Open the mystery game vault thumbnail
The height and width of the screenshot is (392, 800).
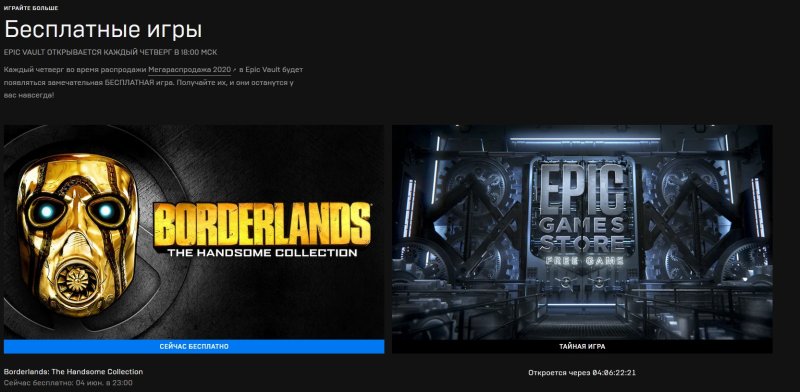pyautogui.click(x=582, y=232)
